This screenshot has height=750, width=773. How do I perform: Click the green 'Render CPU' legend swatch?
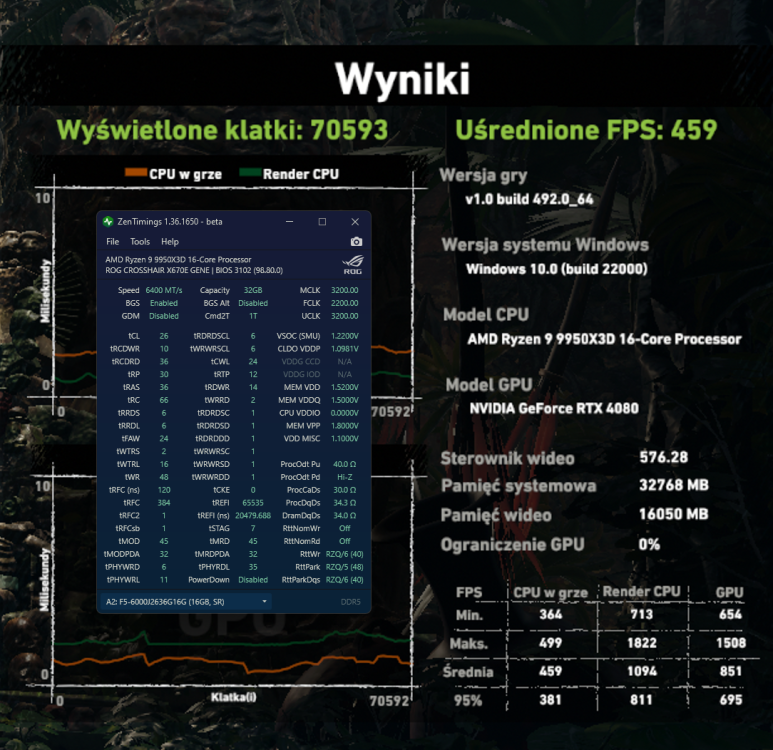point(250,173)
